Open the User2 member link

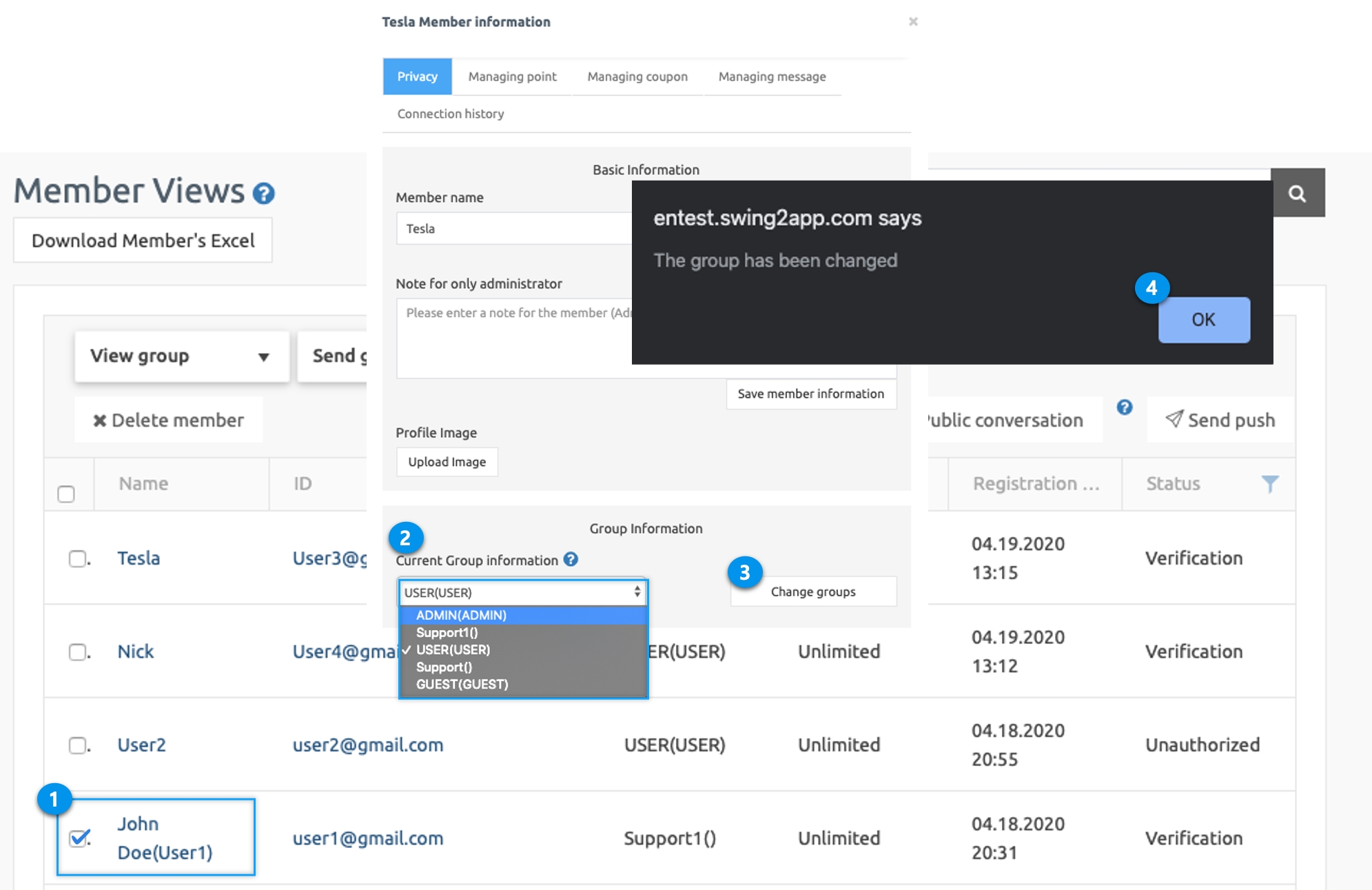141,745
